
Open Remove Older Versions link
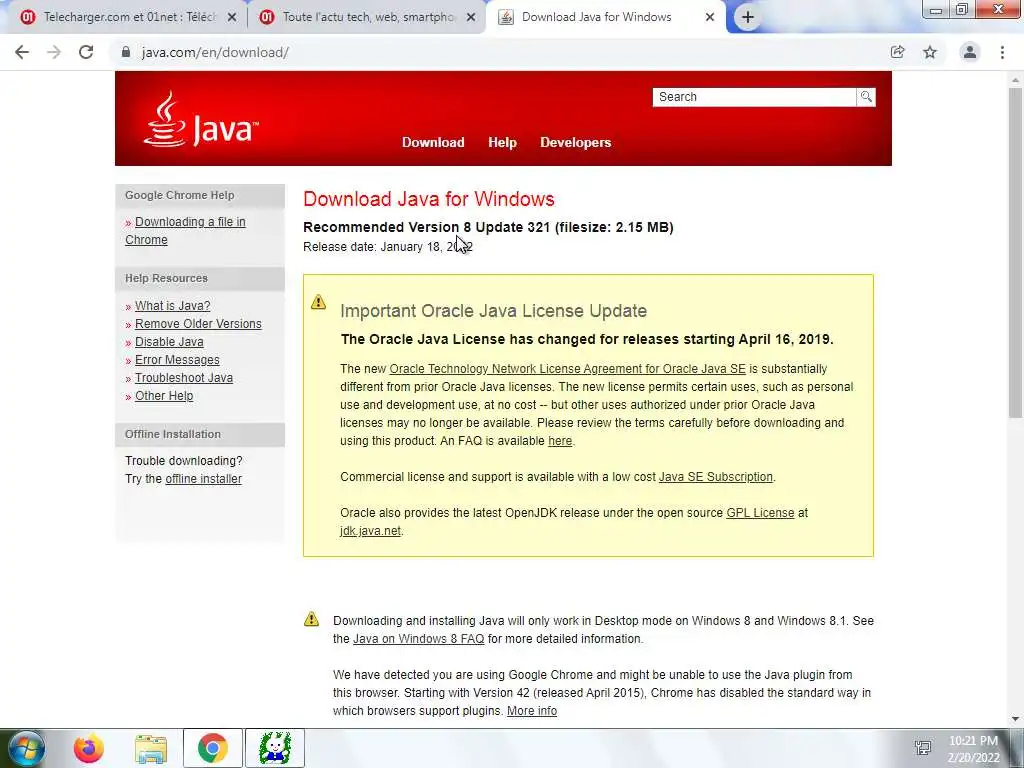coord(198,324)
